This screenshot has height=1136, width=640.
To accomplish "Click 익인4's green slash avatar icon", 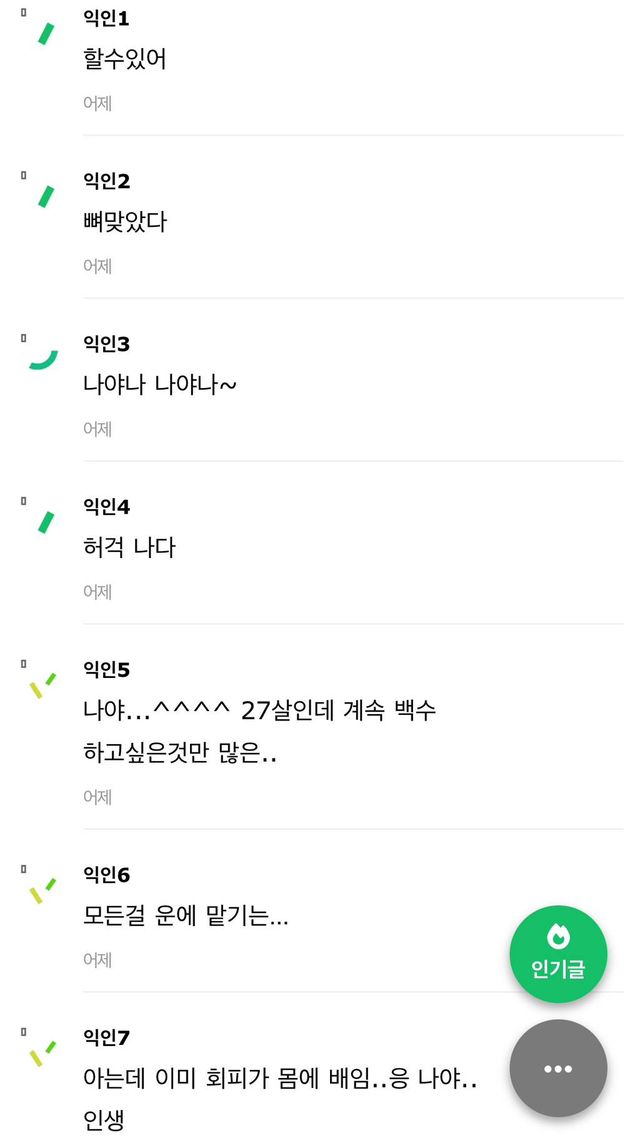I will pyautogui.click(x=45, y=522).
